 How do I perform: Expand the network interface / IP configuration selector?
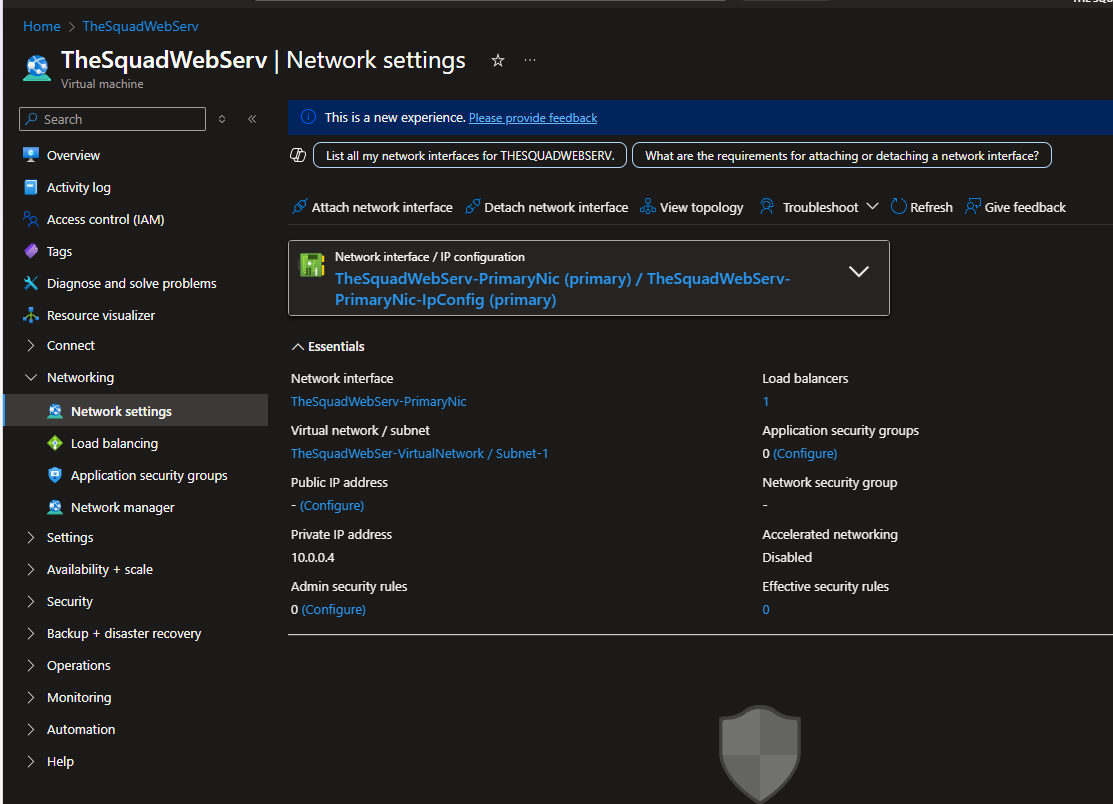[x=859, y=272]
